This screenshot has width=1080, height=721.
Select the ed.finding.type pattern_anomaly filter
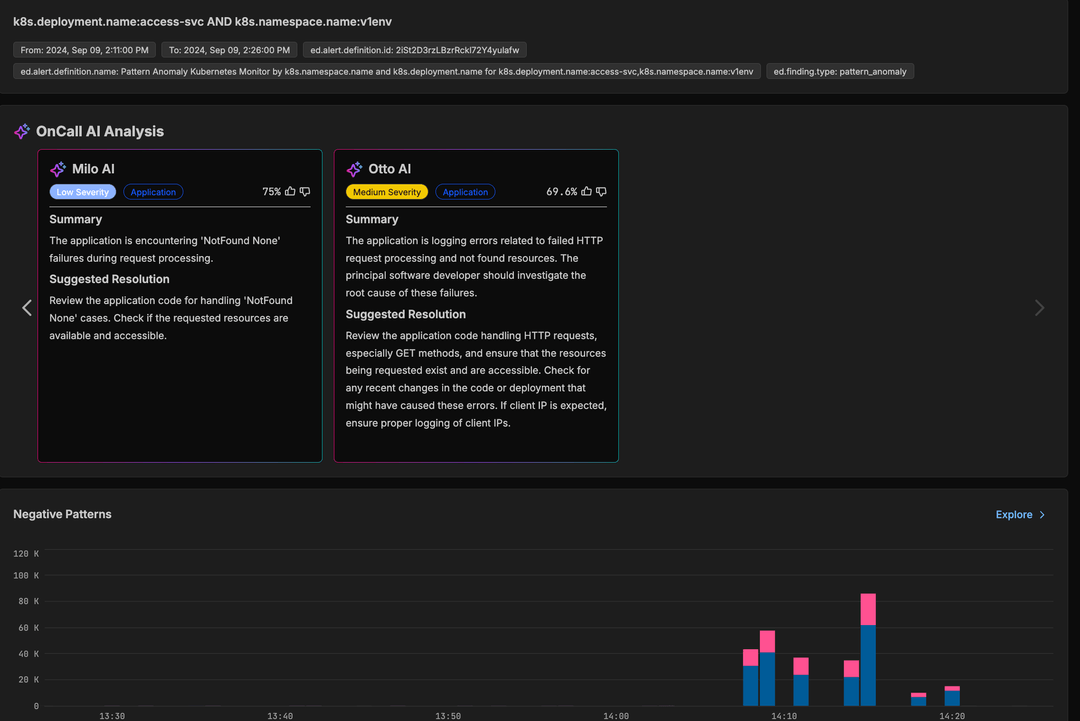click(840, 70)
